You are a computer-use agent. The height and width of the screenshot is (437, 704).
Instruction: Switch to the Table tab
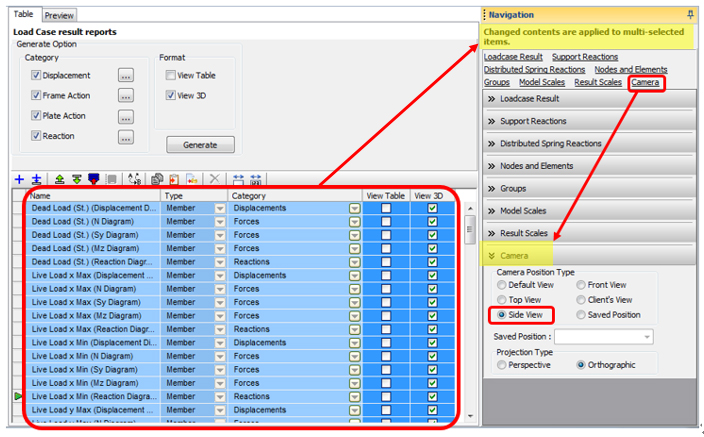click(23, 14)
